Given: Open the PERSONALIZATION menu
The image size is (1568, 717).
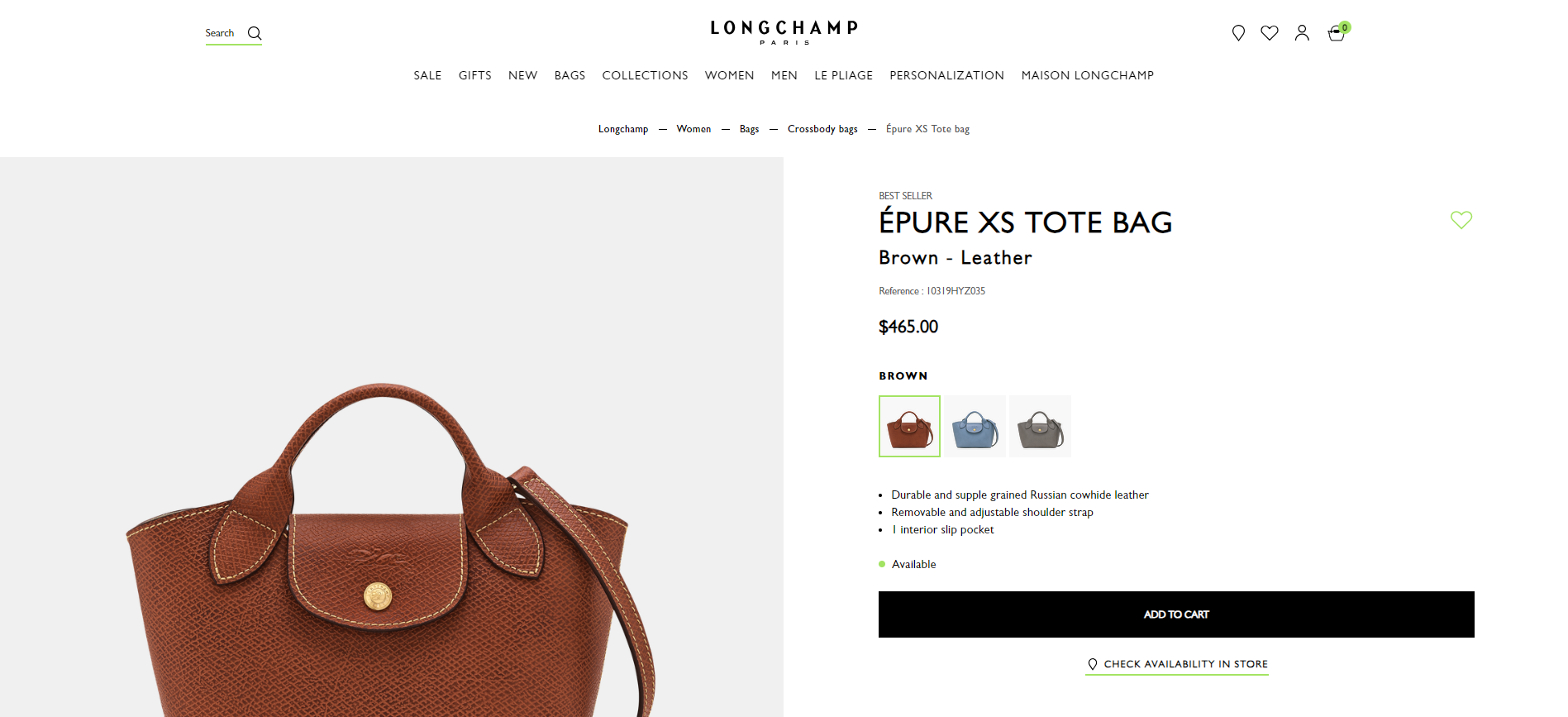Looking at the screenshot, I should coord(946,75).
